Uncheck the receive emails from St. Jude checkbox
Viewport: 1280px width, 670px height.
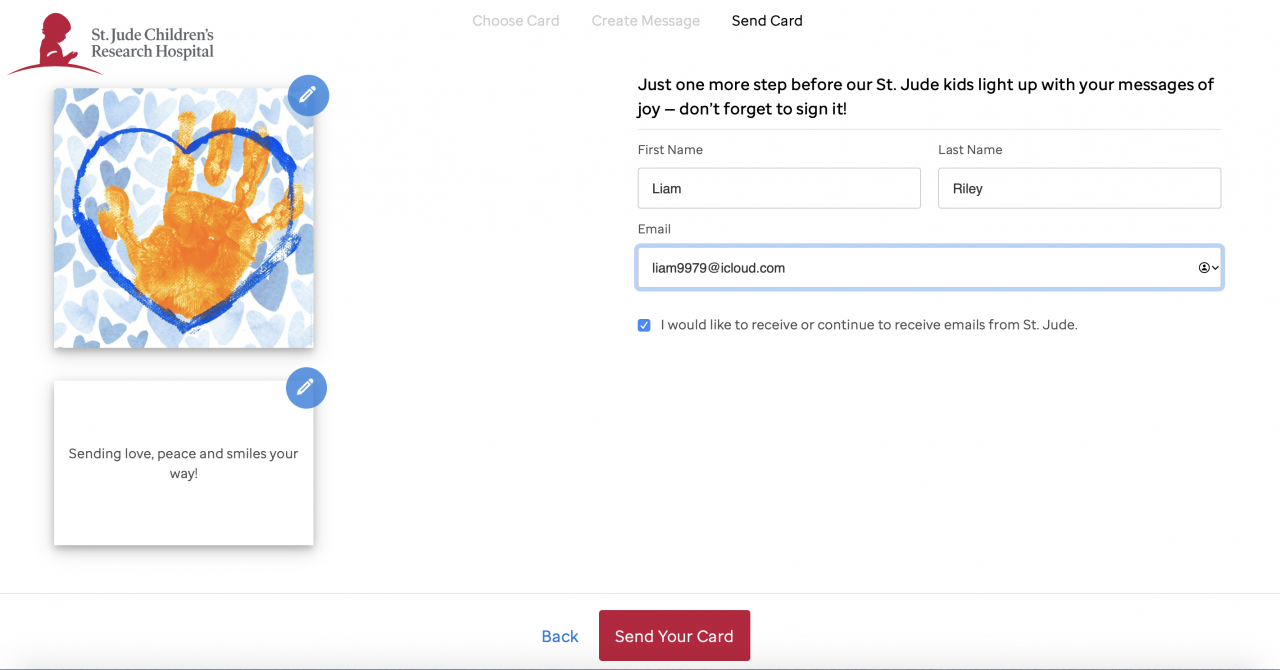tap(644, 325)
